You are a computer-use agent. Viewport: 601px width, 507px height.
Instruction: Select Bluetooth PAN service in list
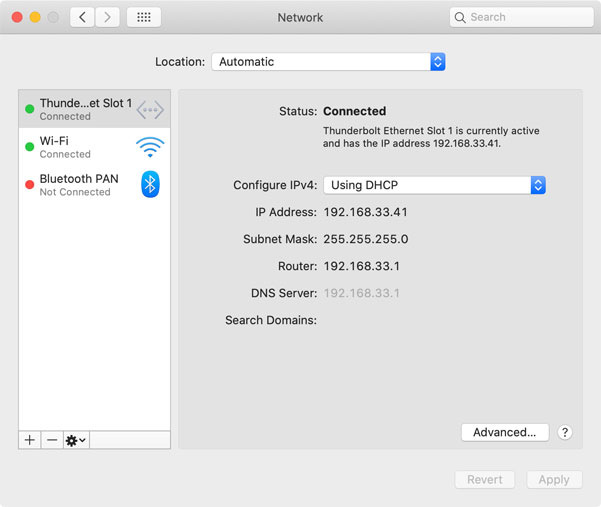[x=80, y=184]
